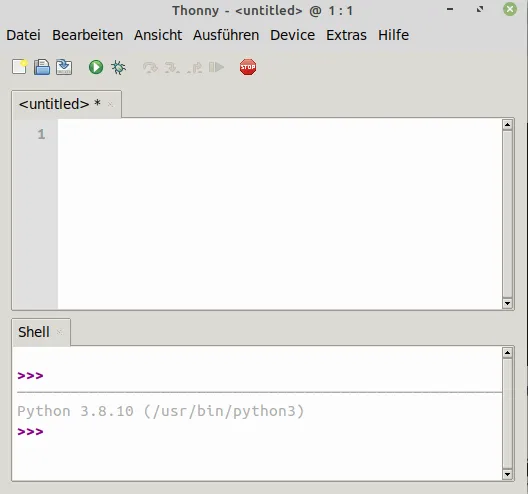Click line number 1 in the editor gutter
The width and height of the screenshot is (528, 494).
pyautogui.click(x=41, y=134)
